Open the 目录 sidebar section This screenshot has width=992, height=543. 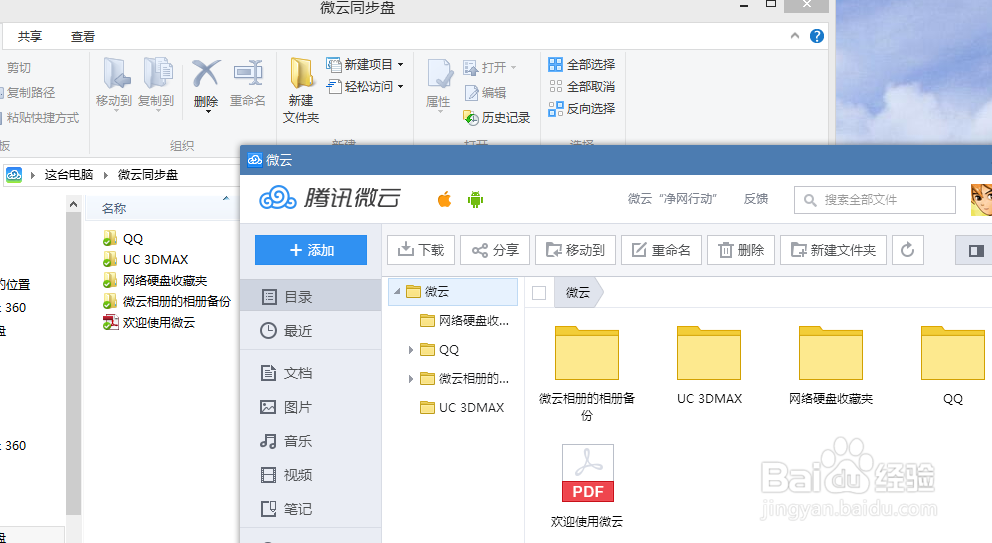coord(311,297)
